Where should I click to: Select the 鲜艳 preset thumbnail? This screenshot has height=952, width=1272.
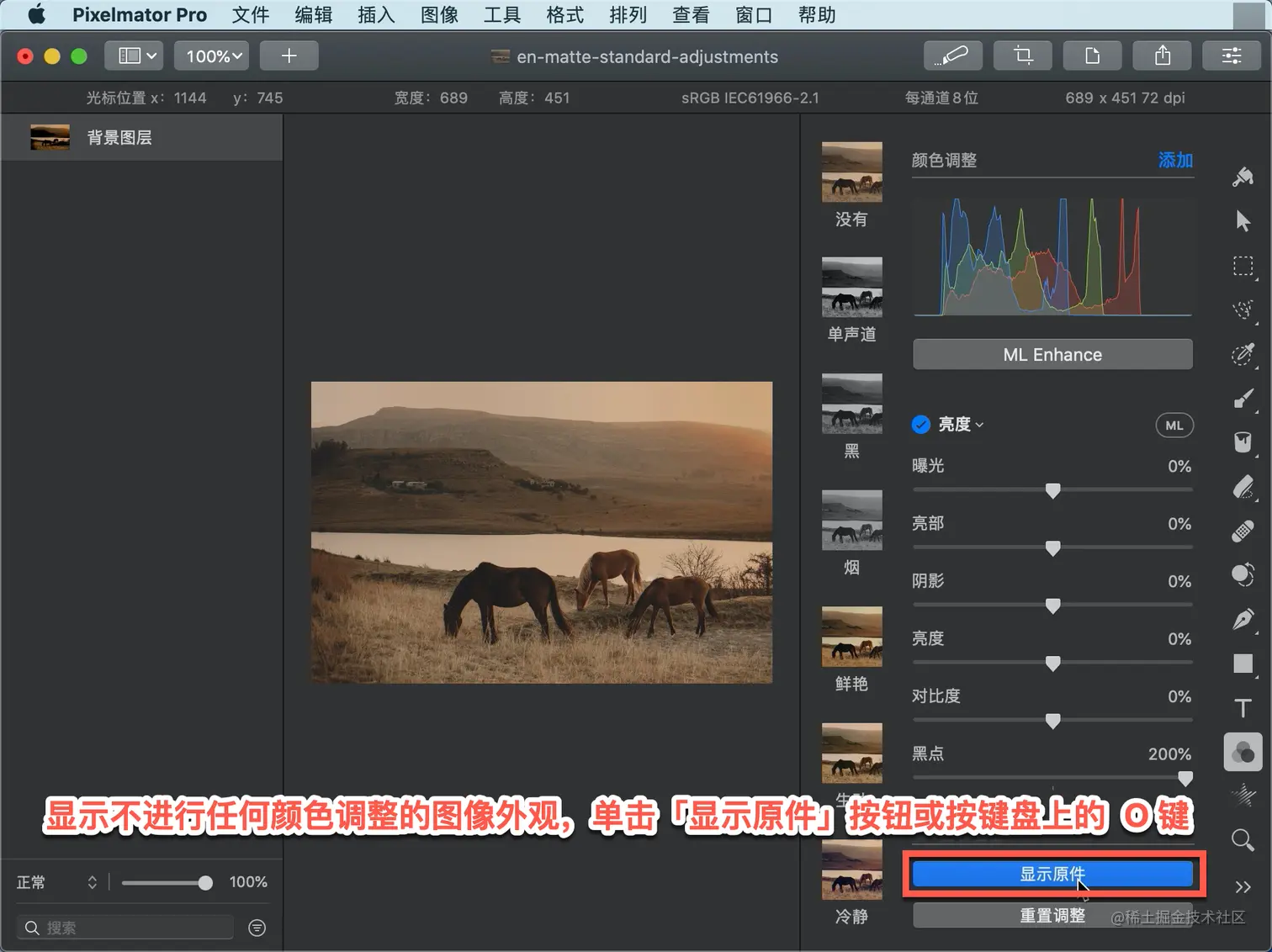pyautogui.click(x=851, y=637)
